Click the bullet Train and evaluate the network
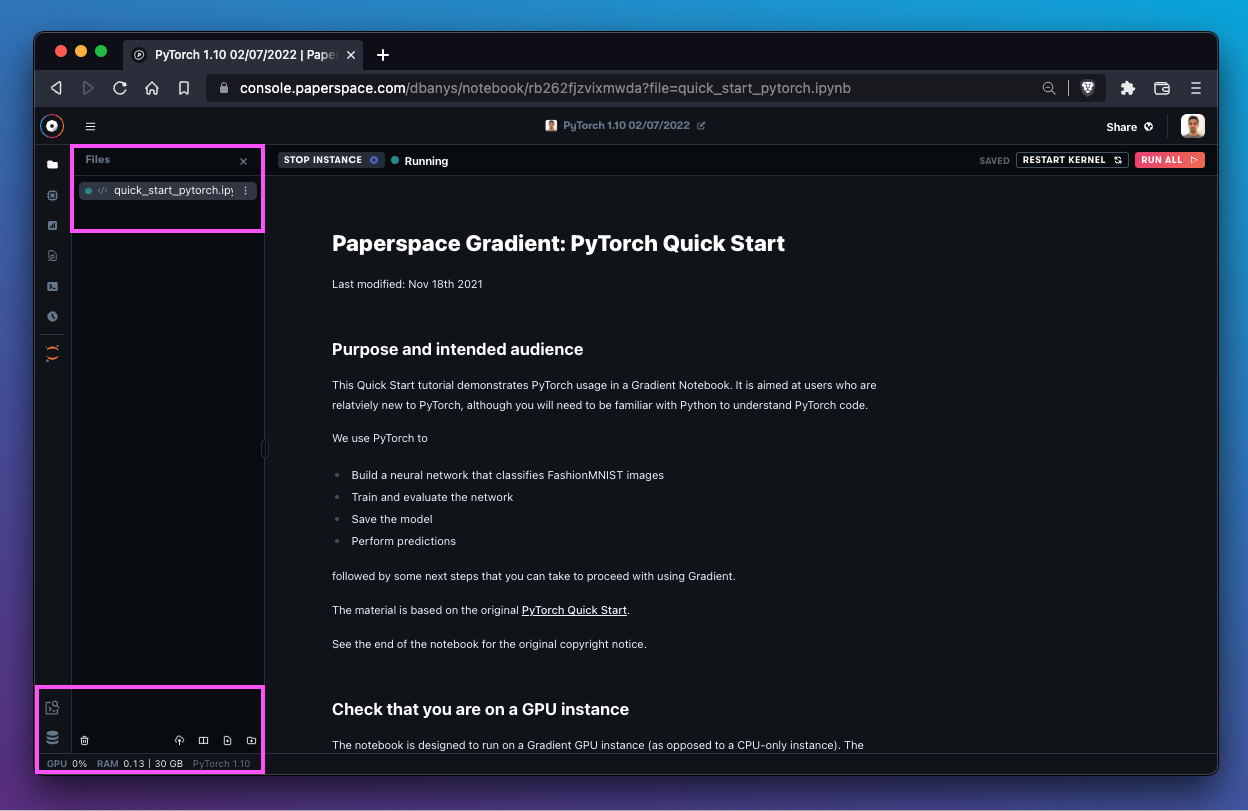The width and height of the screenshot is (1248, 811). pyautogui.click(x=432, y=497)
